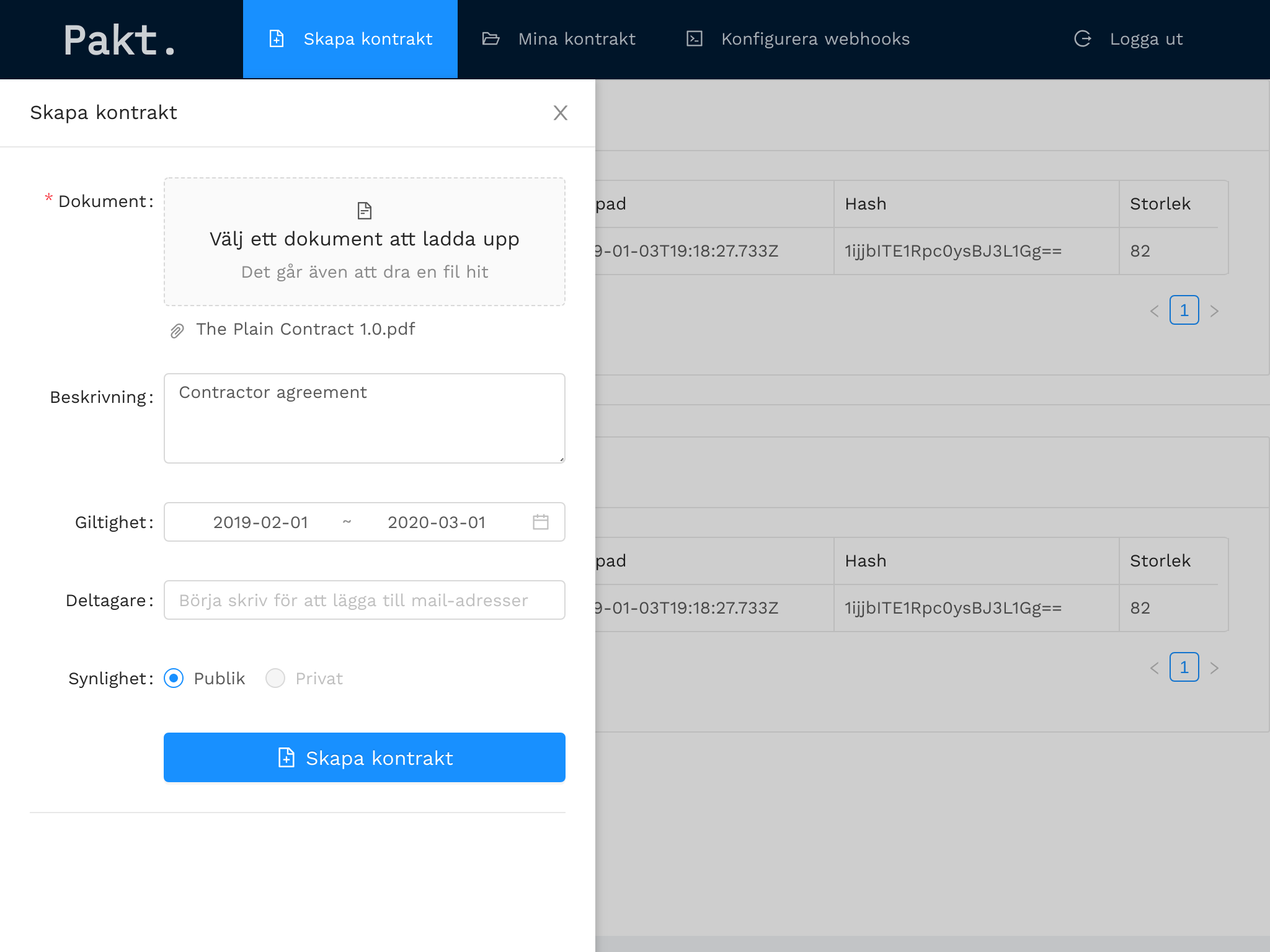1270x952 pixels.
Task: Click the paperclip attachment icon
Action: click(177, 331)
